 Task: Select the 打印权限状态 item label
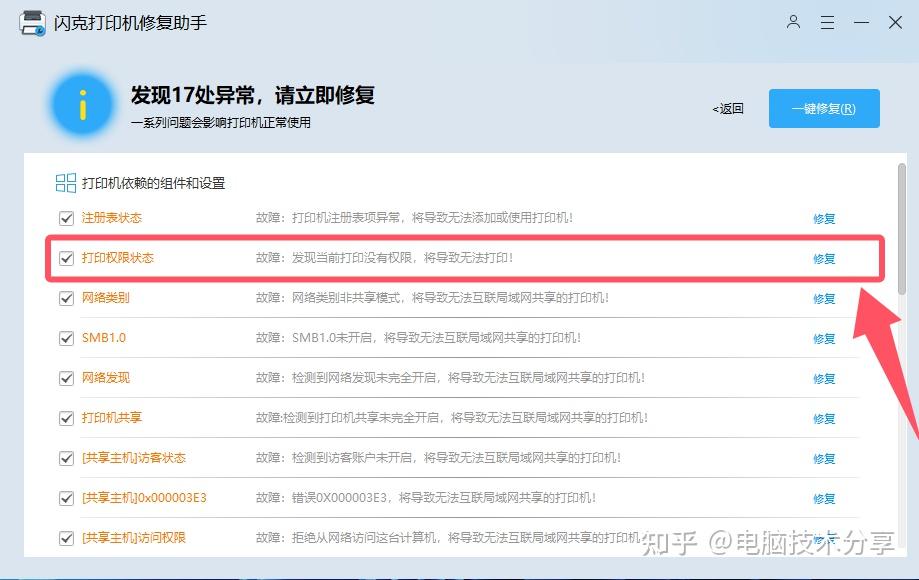117,258
